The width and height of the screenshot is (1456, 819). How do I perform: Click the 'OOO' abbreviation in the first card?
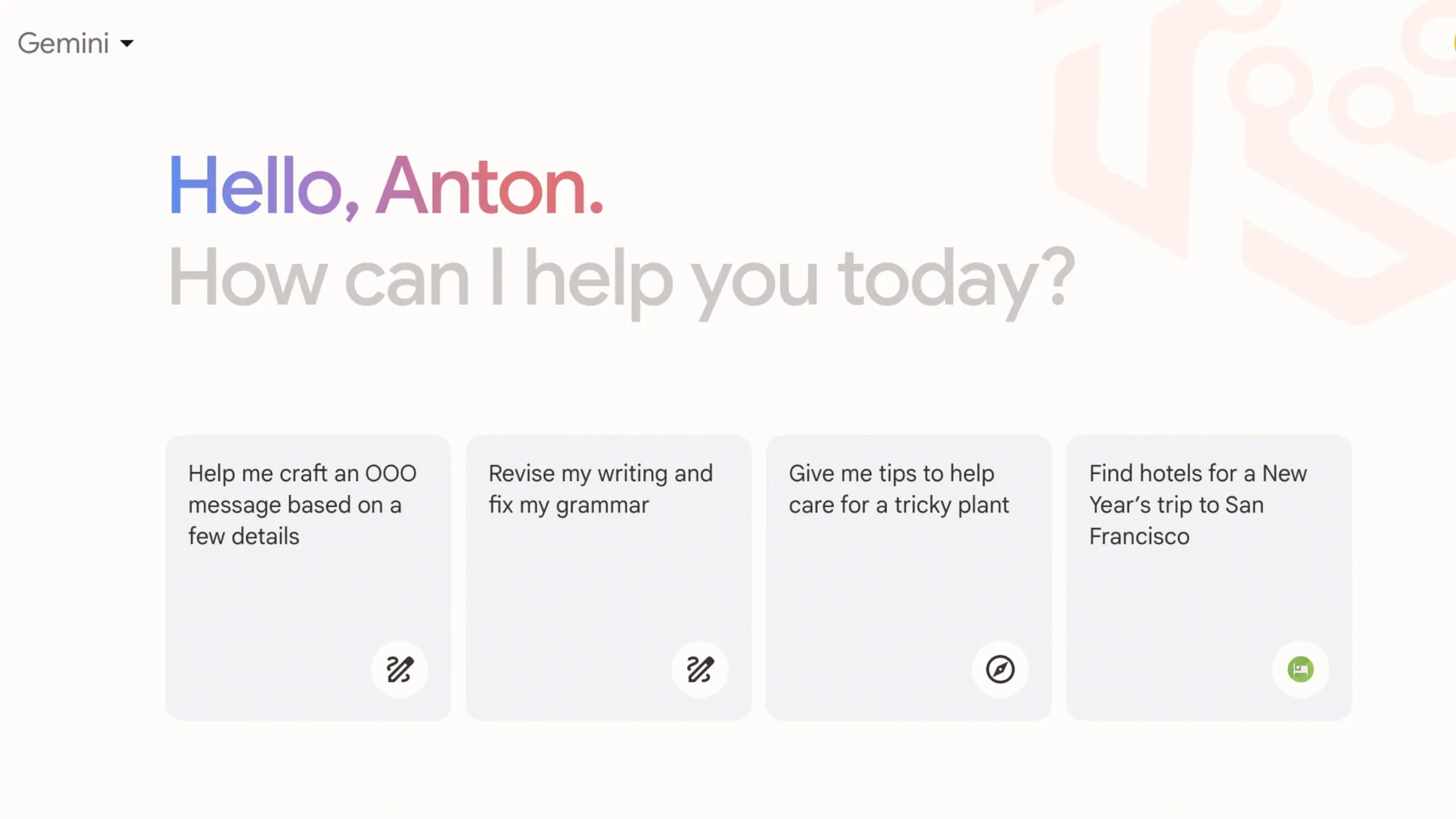(391, 473)
